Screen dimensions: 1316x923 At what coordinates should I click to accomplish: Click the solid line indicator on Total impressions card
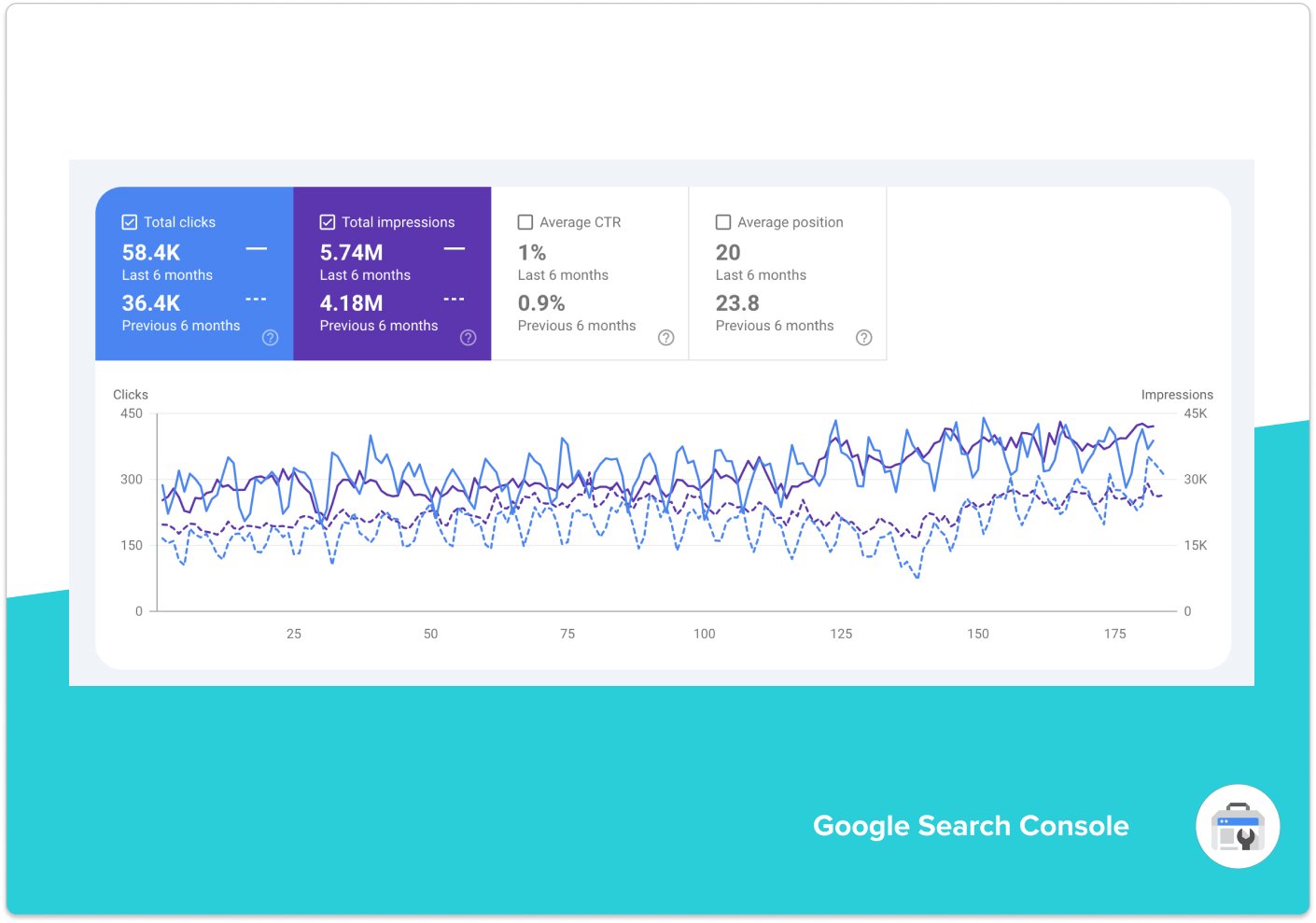click(454, 247)
